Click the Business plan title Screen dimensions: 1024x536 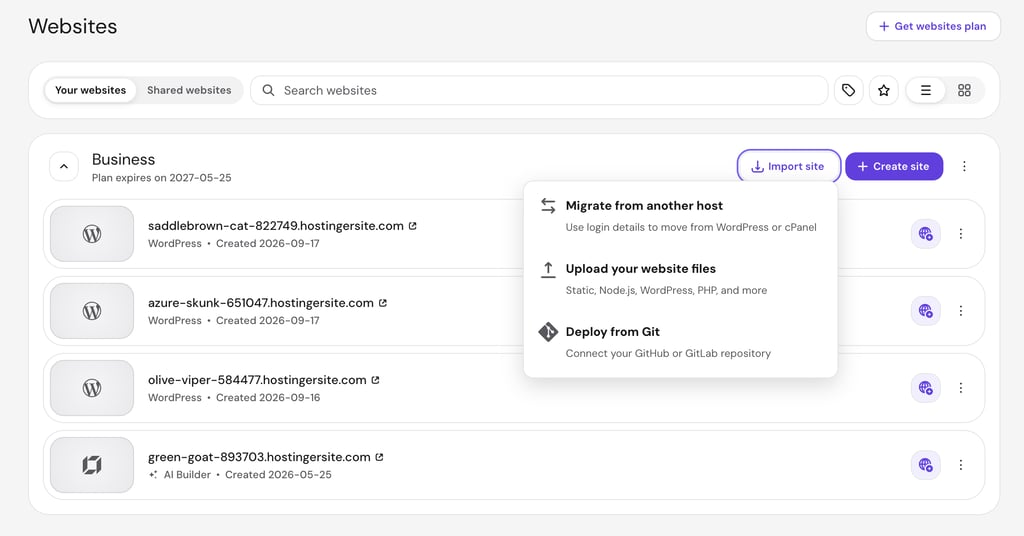pyautogui.click(x=123, y=159)
